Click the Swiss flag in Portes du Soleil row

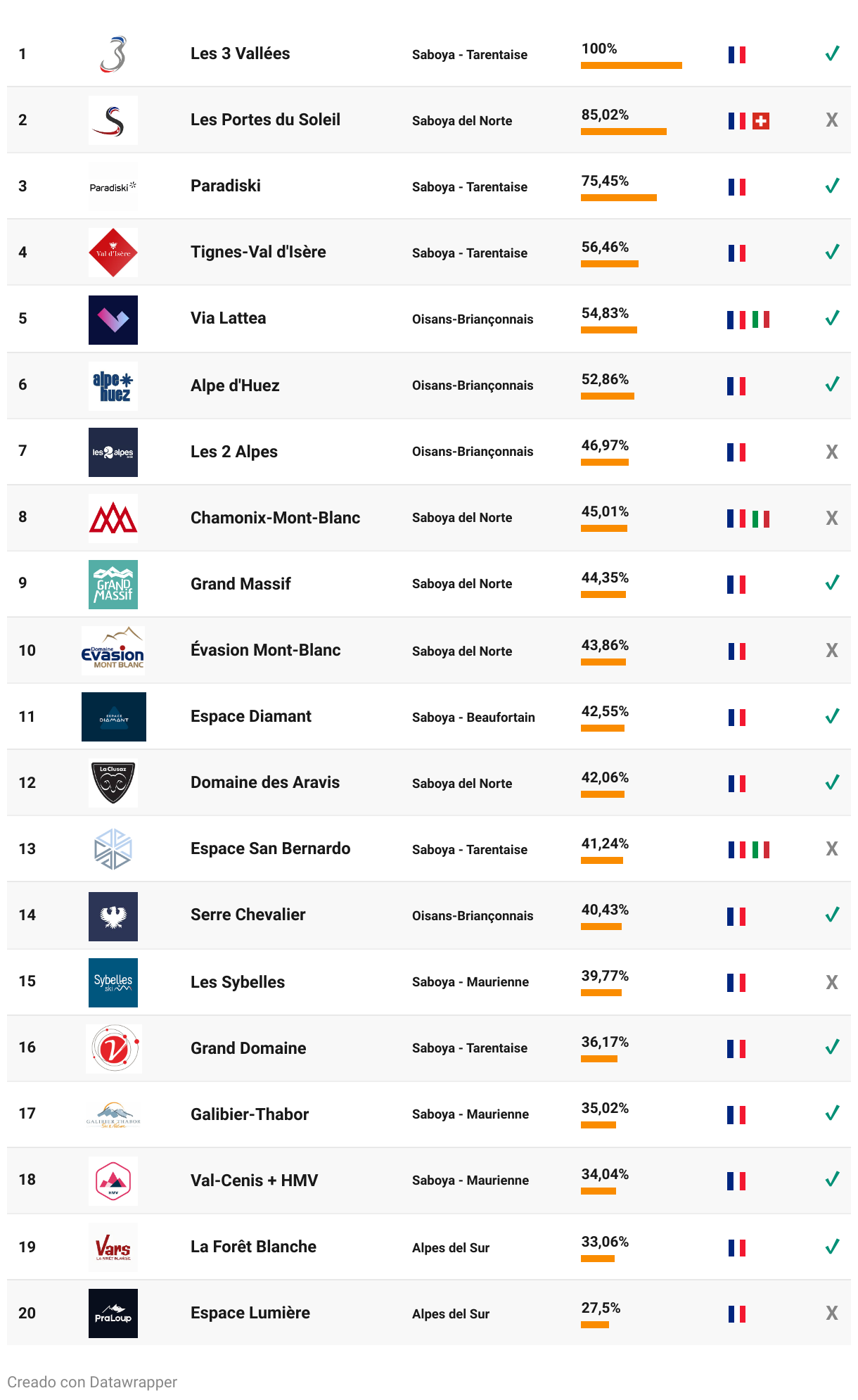761,121
